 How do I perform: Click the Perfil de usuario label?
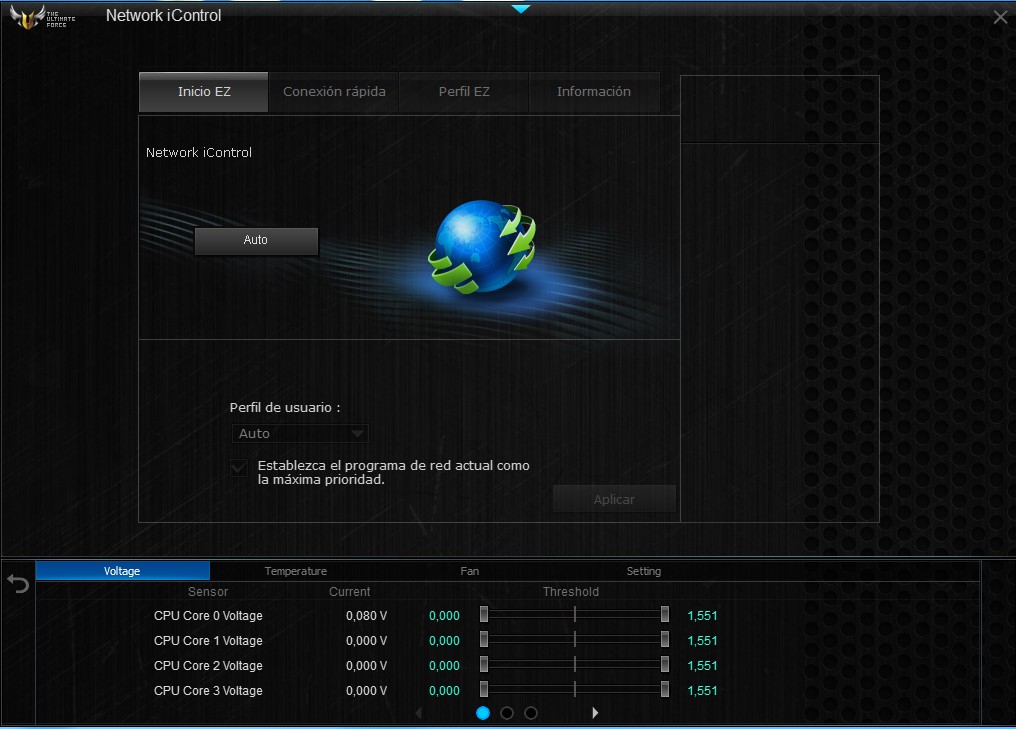click(285, 408)
